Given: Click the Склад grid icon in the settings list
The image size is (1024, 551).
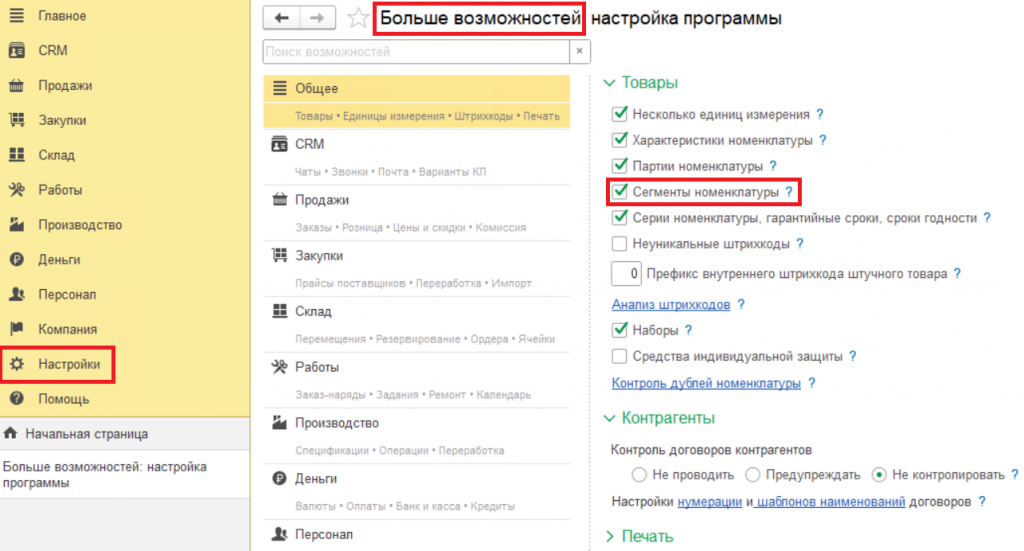Looking at the screenshot, I should click(280, 311).
